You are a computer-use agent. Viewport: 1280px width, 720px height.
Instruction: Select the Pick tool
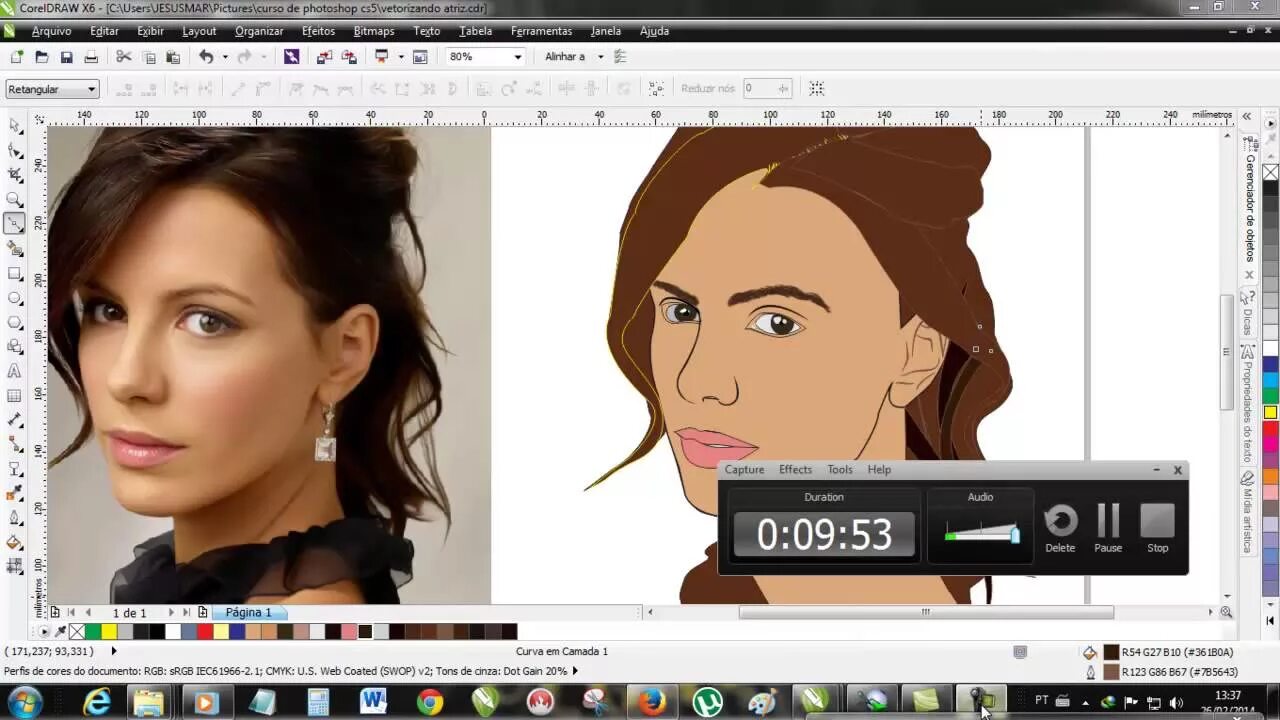point(15,126)
